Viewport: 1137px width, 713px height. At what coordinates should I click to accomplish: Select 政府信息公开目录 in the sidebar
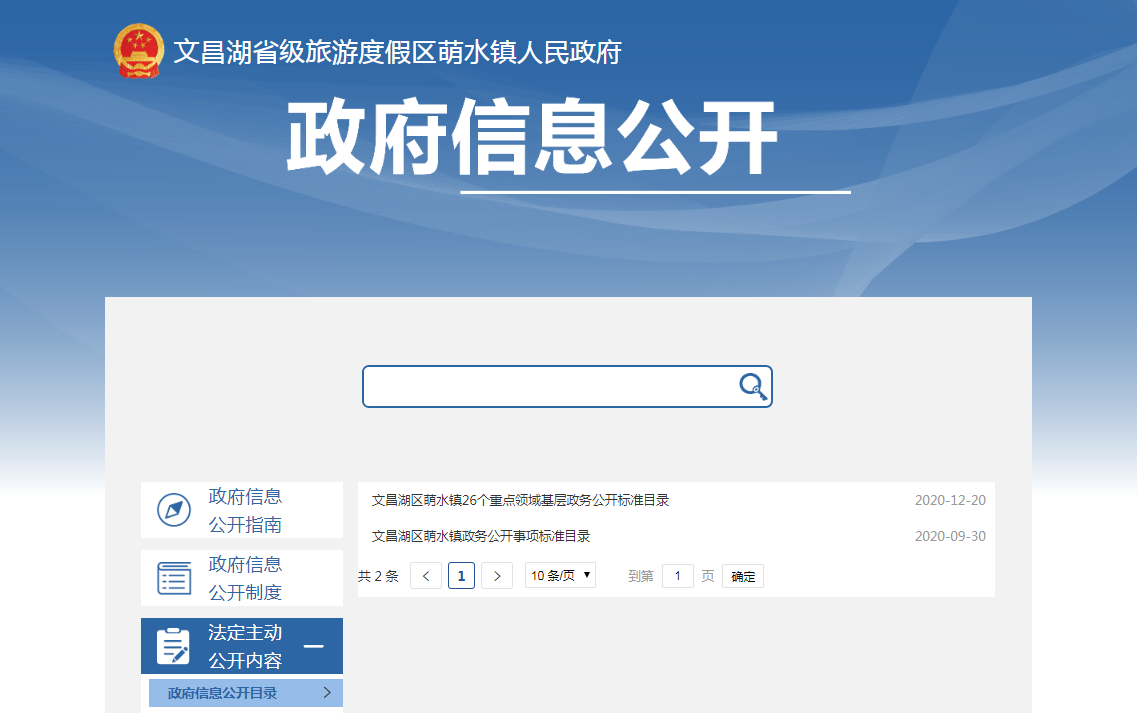pos(223,693)
